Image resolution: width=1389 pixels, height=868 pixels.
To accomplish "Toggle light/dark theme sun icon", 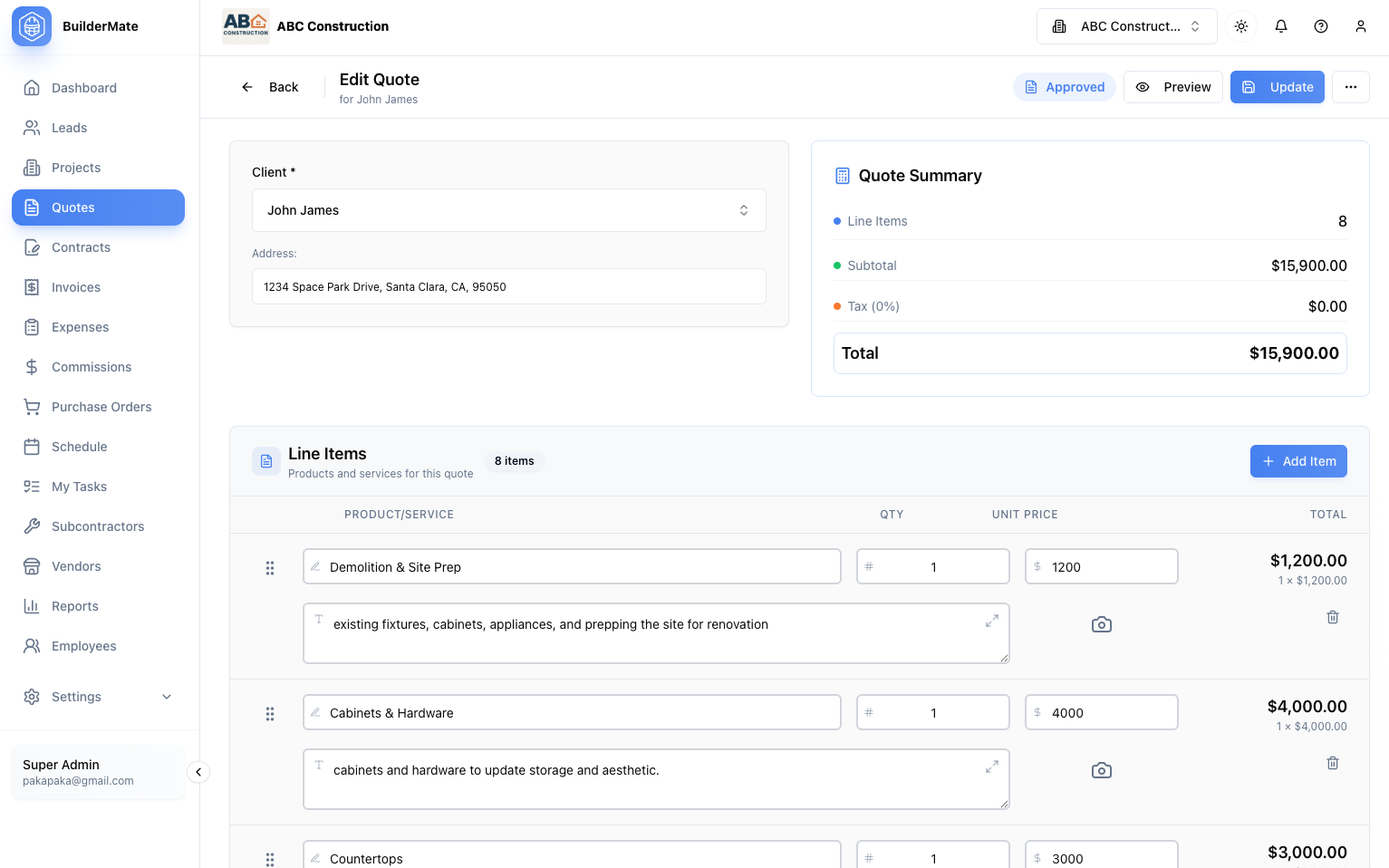I will click(1241, 26).
